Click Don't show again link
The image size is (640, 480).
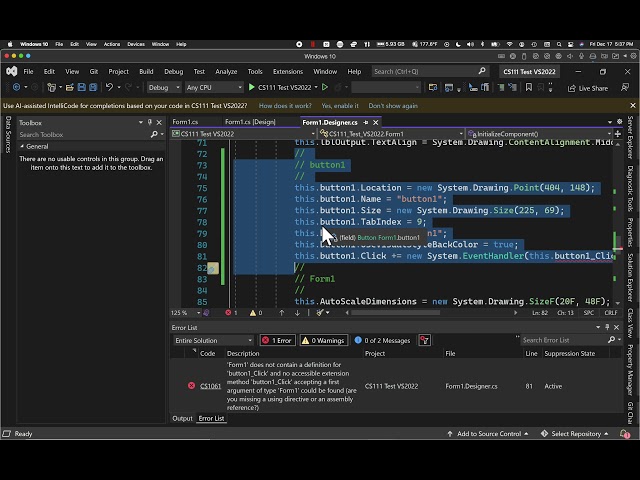[x=393, y=106]
